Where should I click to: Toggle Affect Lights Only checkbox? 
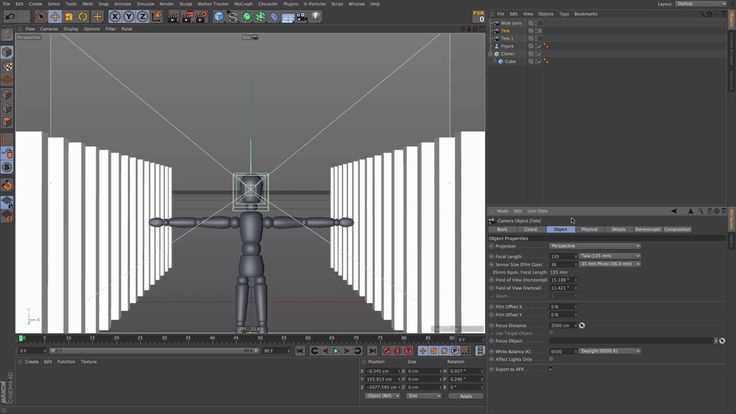(551, 359)
